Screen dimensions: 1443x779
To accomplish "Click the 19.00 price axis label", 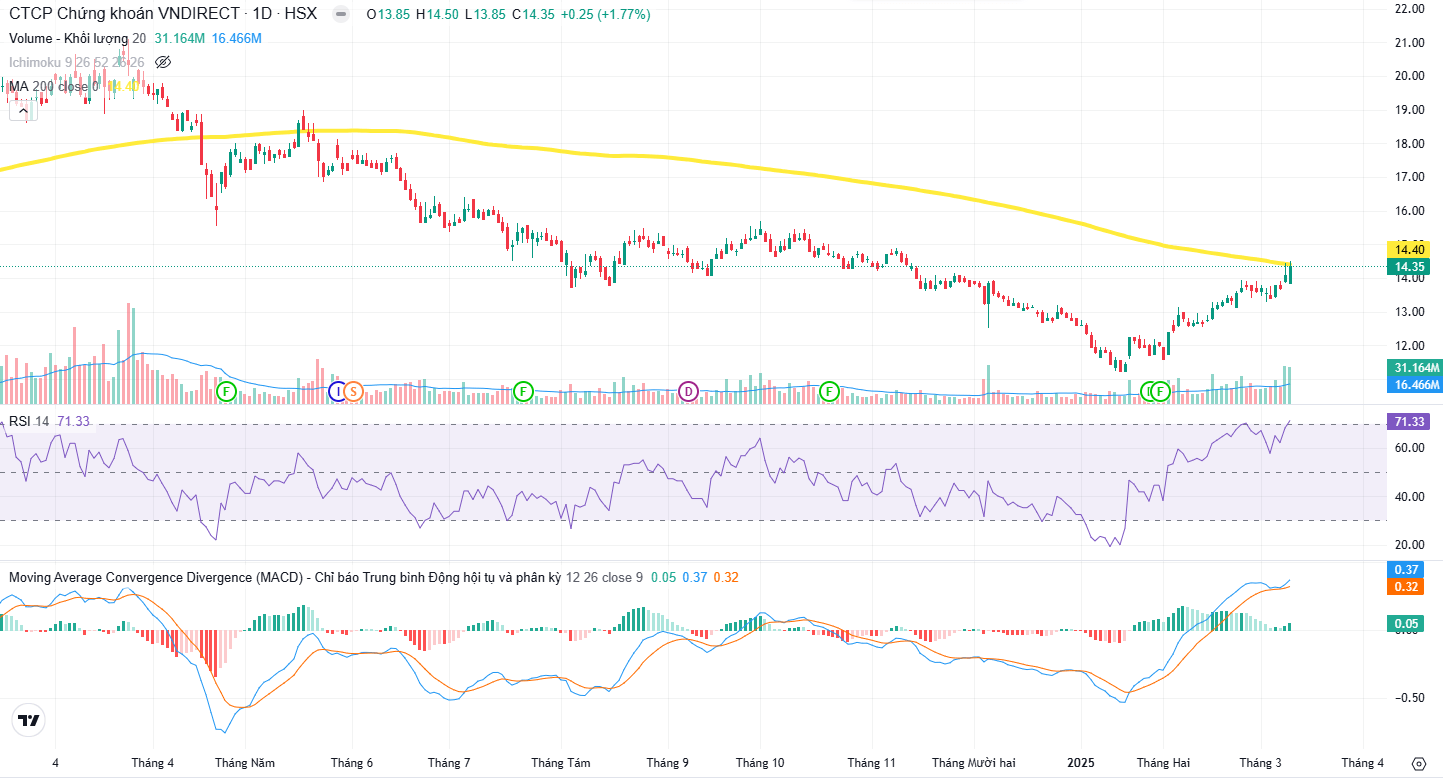I will [x=1409, y=110].
